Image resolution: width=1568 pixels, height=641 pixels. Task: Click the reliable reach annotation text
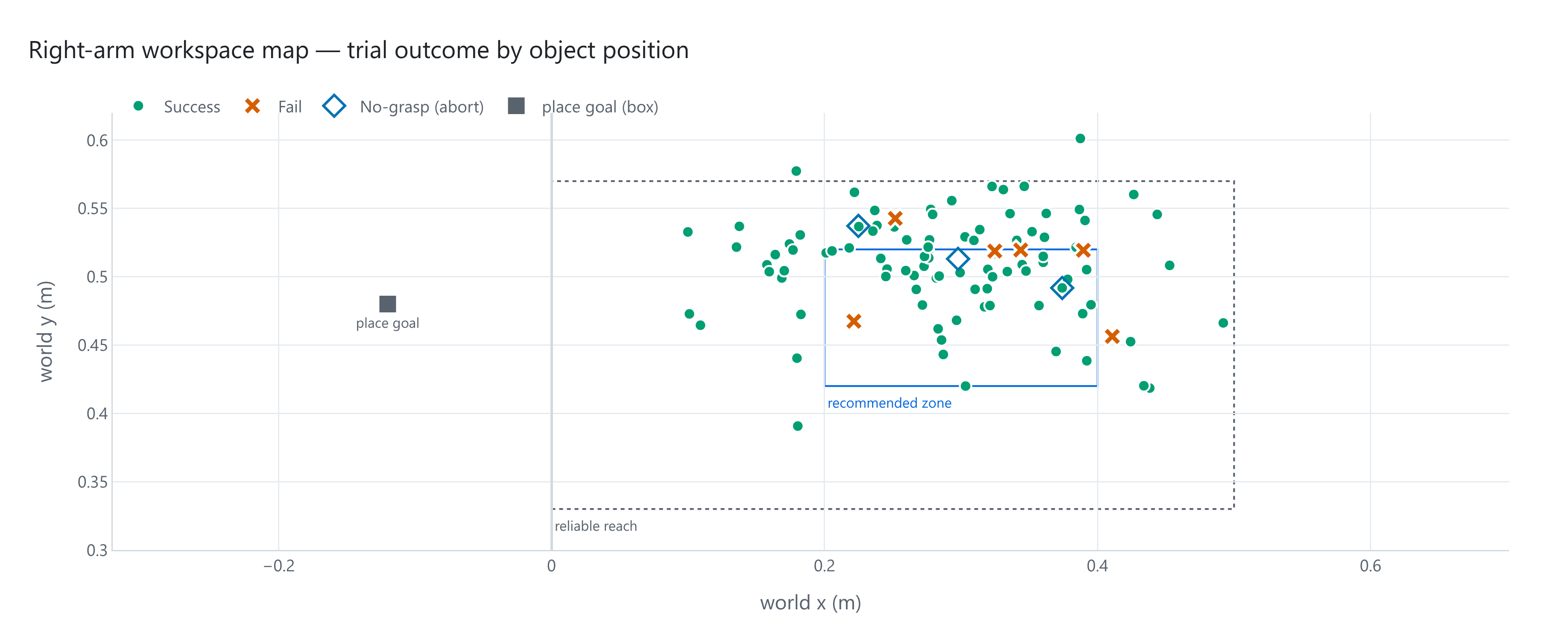(596, 526)
